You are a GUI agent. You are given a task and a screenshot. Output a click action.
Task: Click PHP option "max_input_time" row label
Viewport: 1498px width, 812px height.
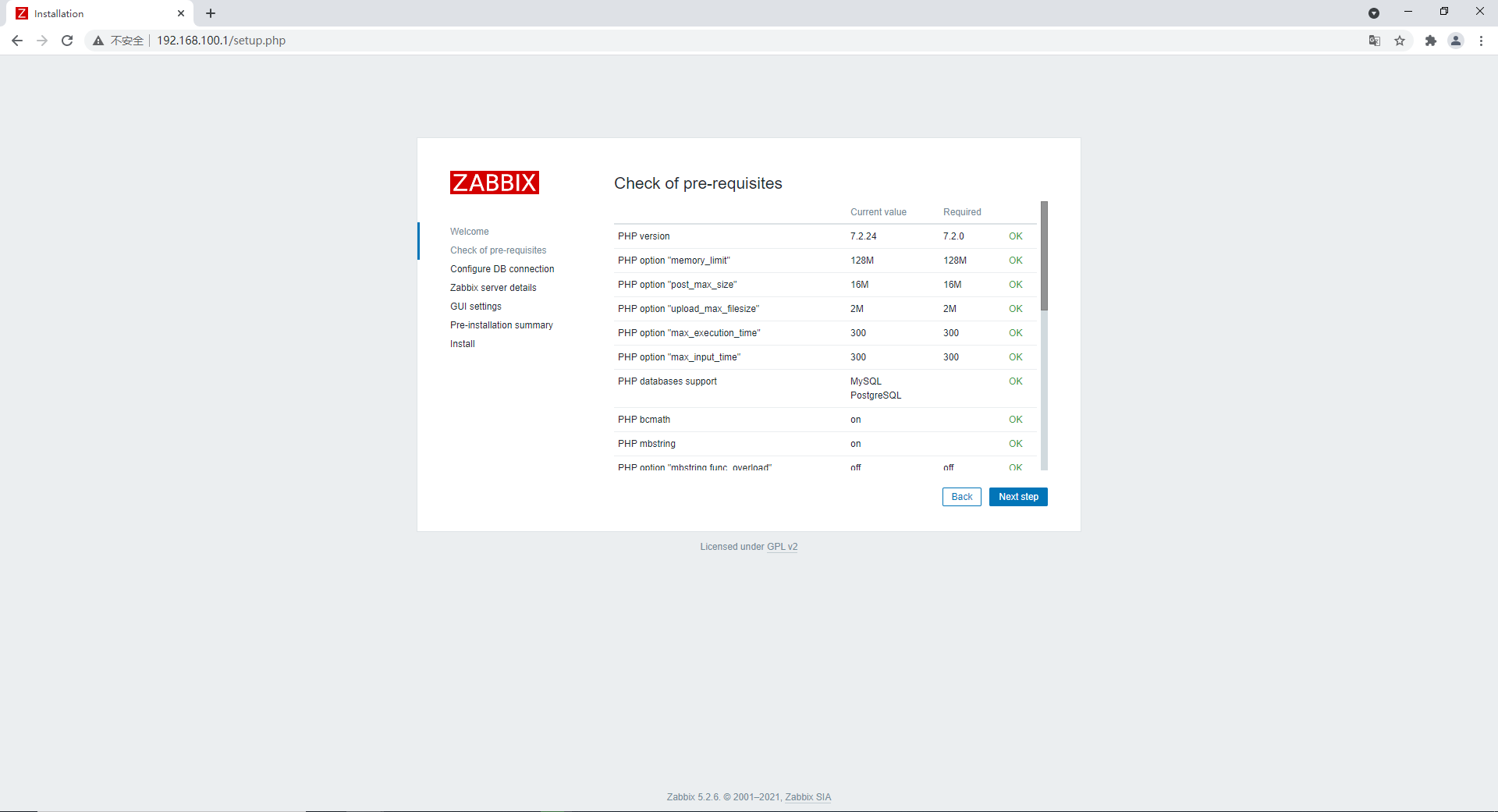[680, 357]
